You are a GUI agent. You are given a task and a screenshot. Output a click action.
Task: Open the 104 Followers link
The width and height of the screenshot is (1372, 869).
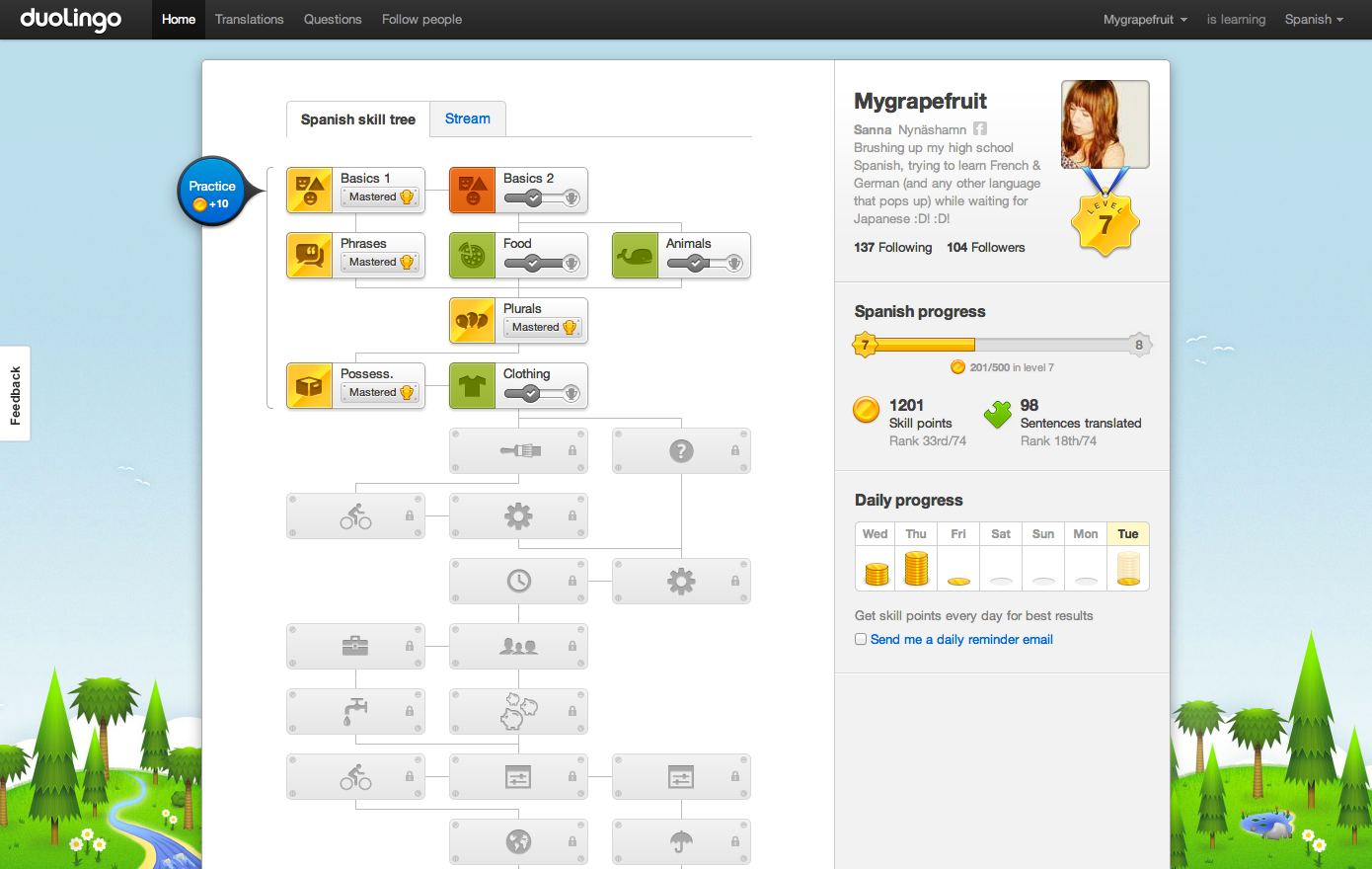985,248
